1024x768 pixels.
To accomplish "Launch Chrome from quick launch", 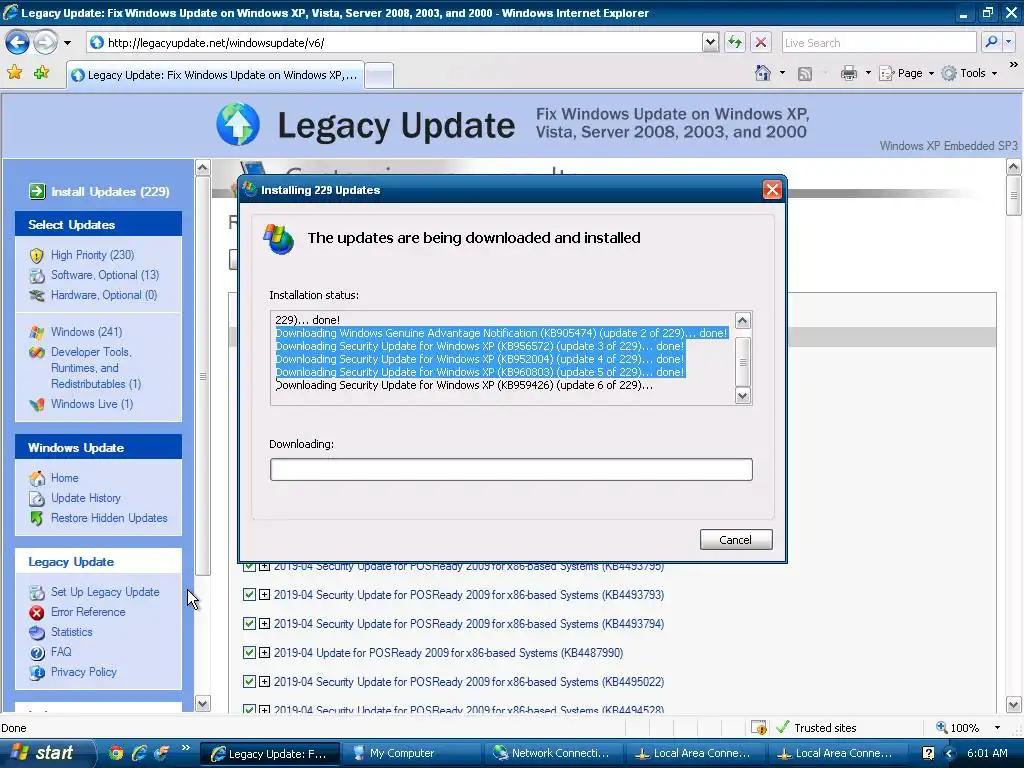I will [x=116, y=753].
